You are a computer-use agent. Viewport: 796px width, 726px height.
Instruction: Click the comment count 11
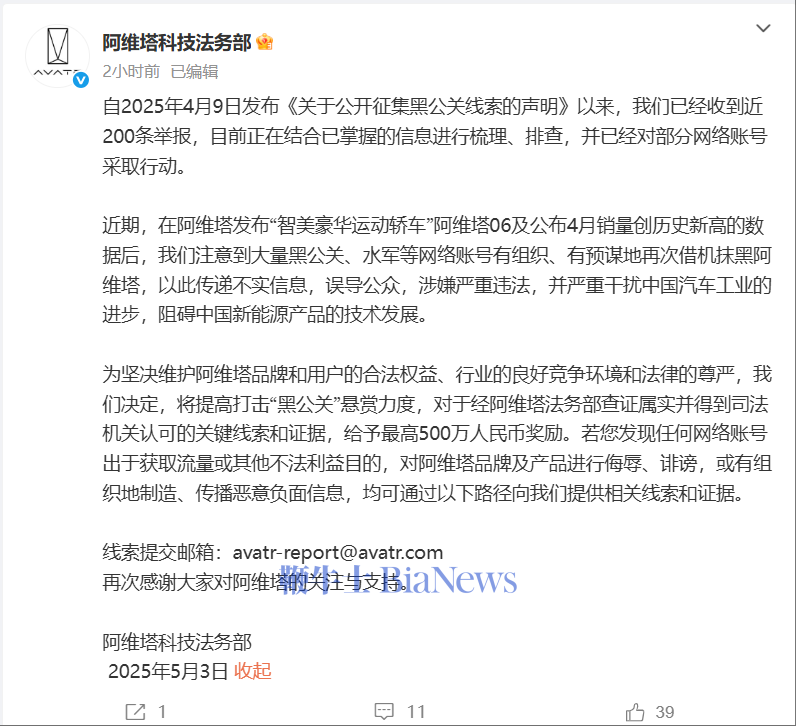[x=416, y=712]
